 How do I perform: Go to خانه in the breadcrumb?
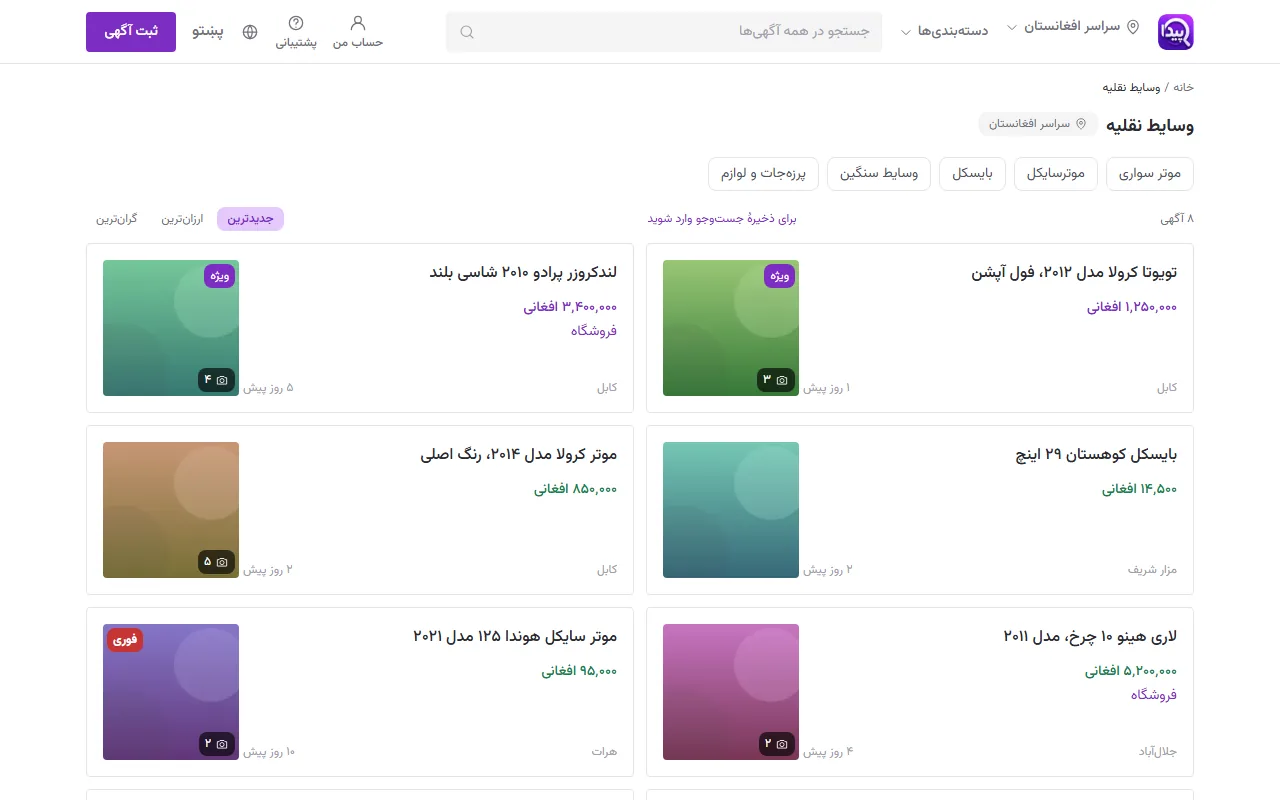pos(1183,87)
